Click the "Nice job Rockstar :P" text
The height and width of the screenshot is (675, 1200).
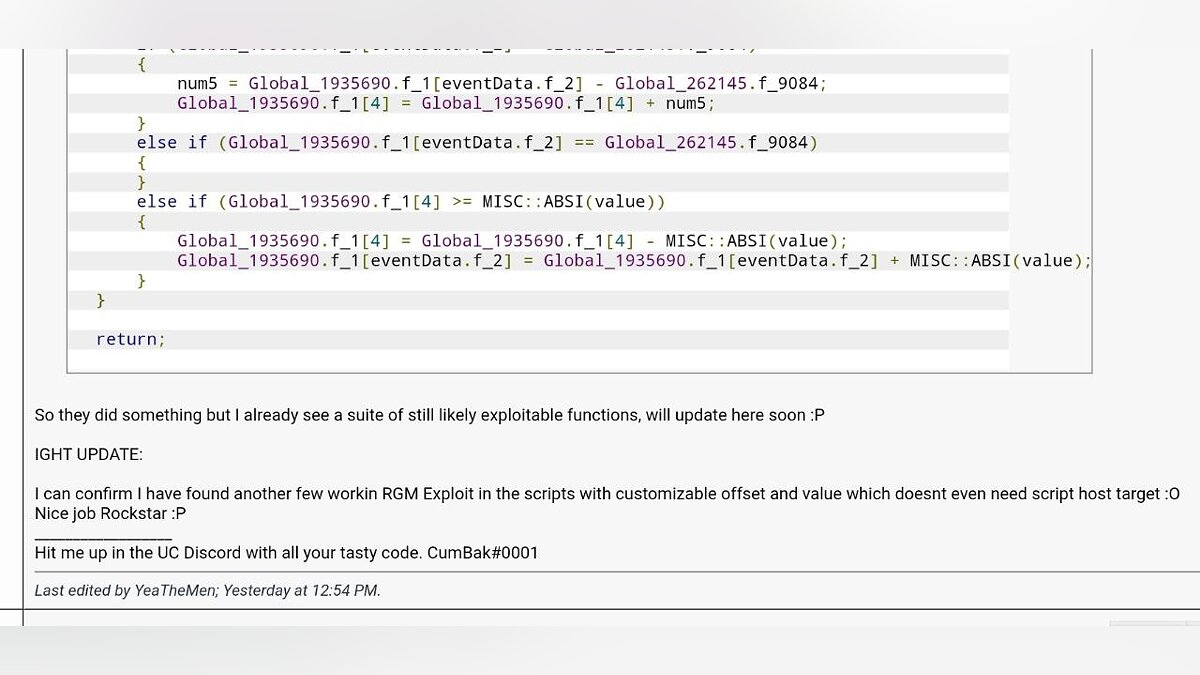click(110, 513)
